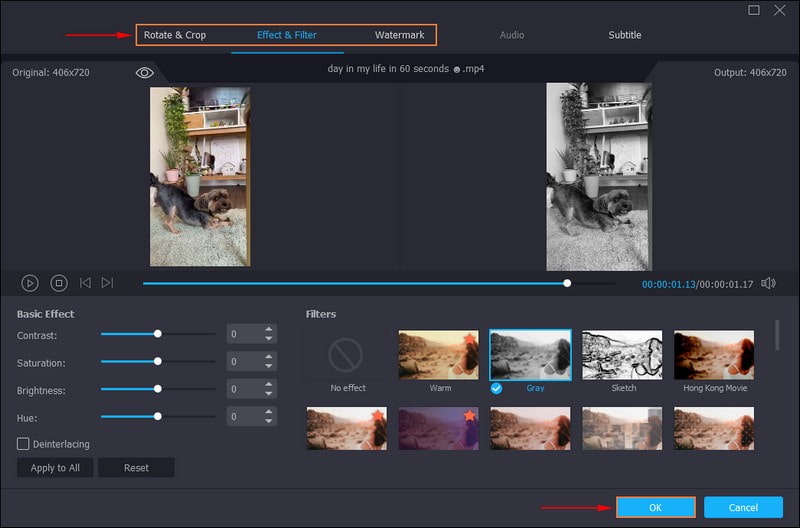
Task: Click the Hue slider handle
Action: [157, 415]
